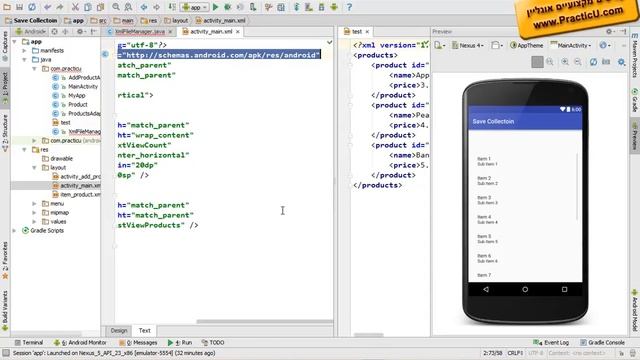The width and height of the screenshot is (640, 360).
Task: Click the Synchronize toolbar icon
Action: (x=32, y=7)
